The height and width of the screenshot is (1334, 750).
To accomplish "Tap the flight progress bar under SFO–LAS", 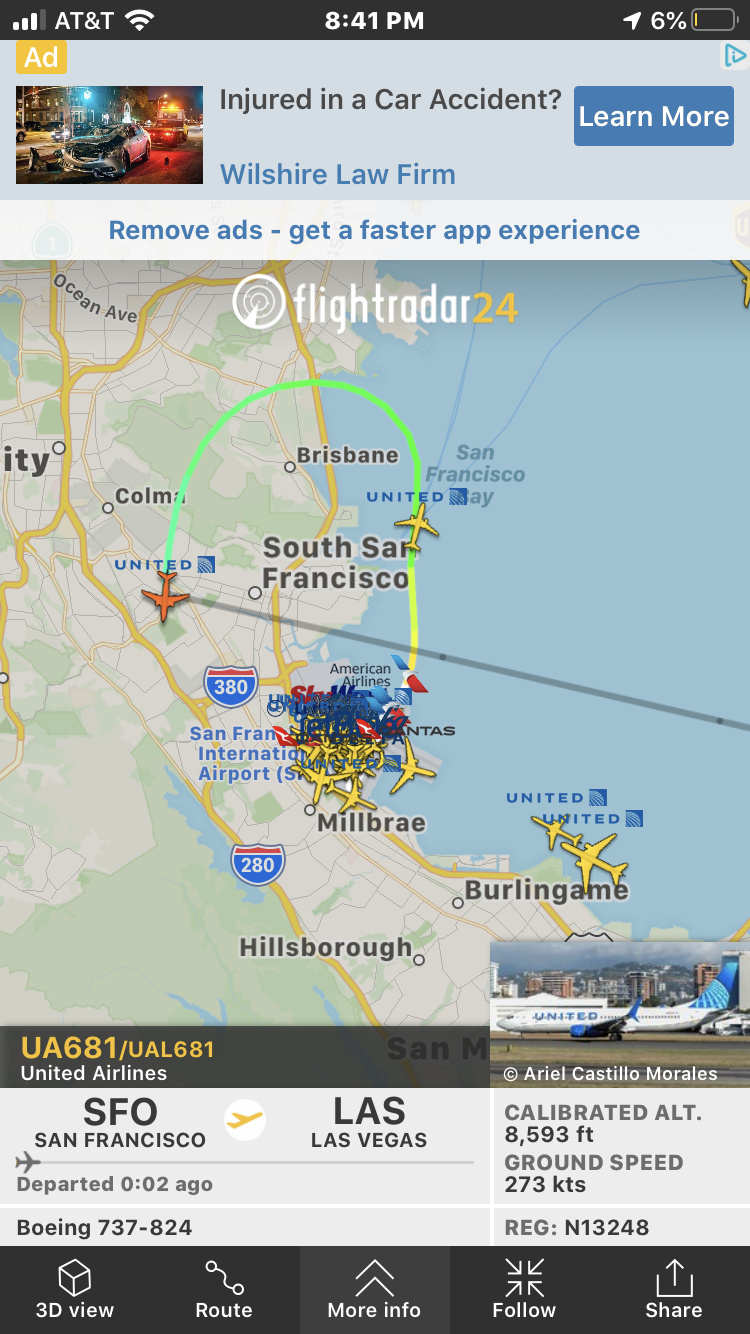I will tap(245, 1162).
